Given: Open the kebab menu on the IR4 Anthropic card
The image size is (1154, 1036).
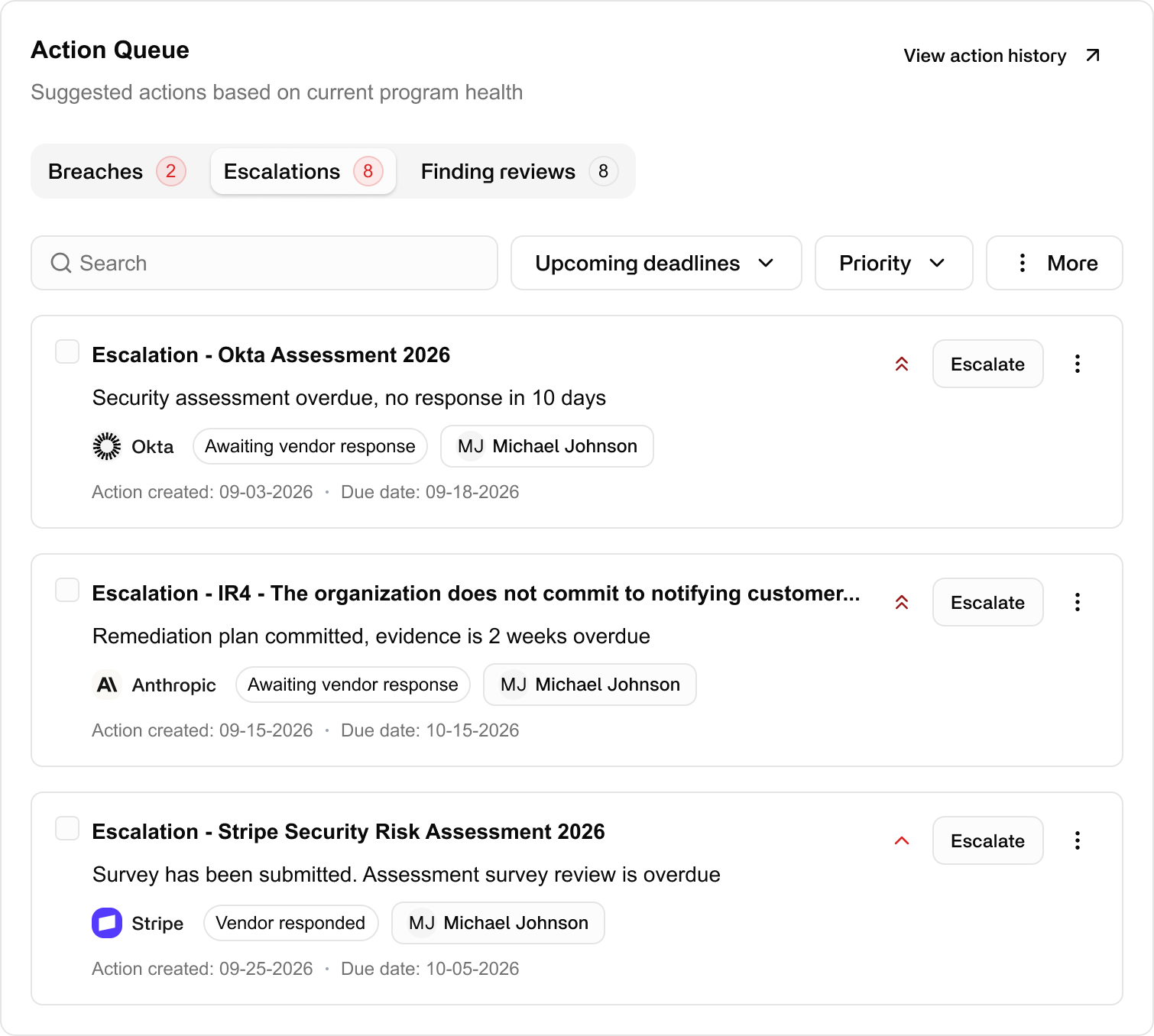Looking at the screenshot, I should click(x=1078, y=602).
